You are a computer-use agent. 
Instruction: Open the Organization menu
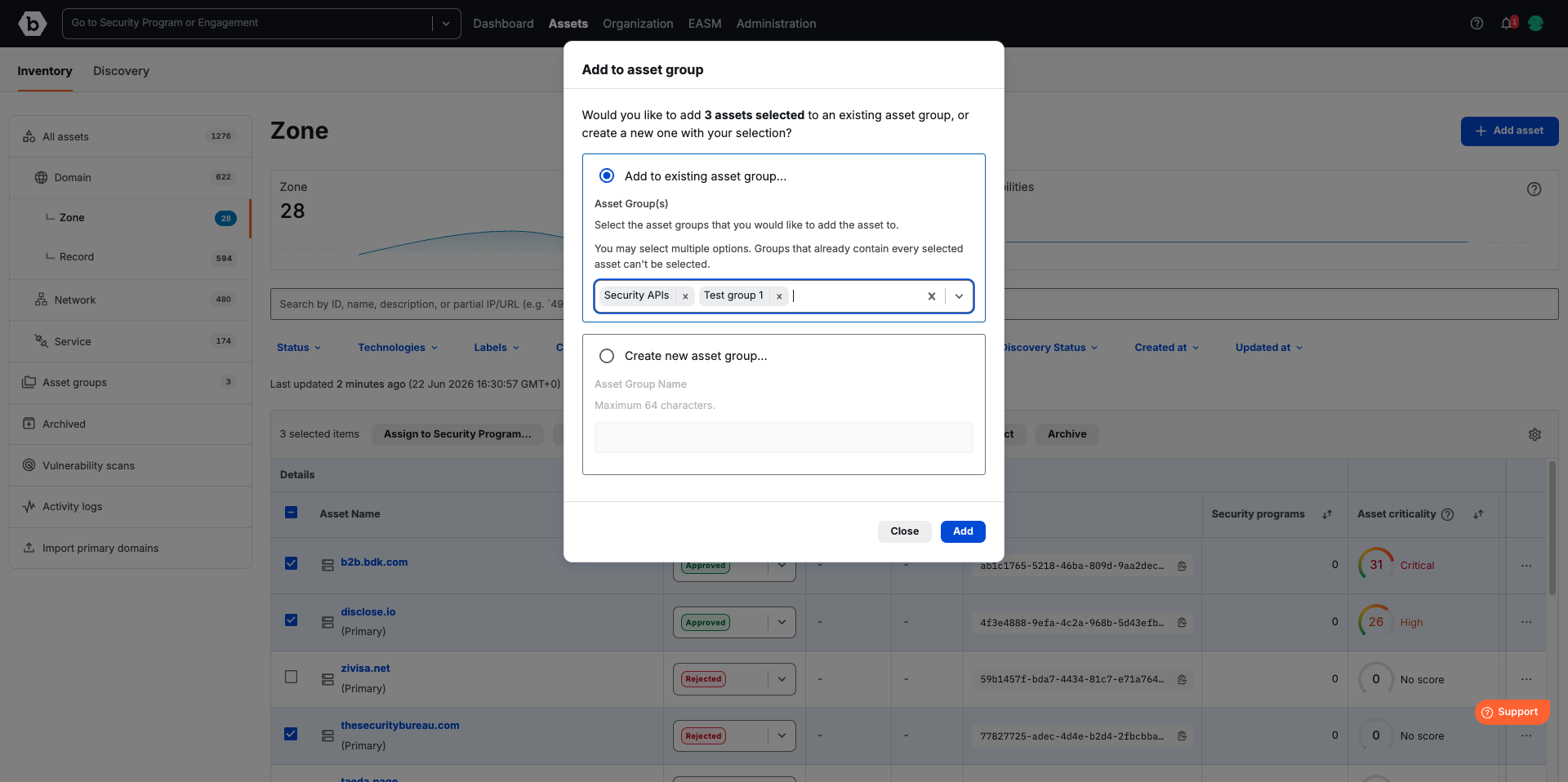click(638, 24)
